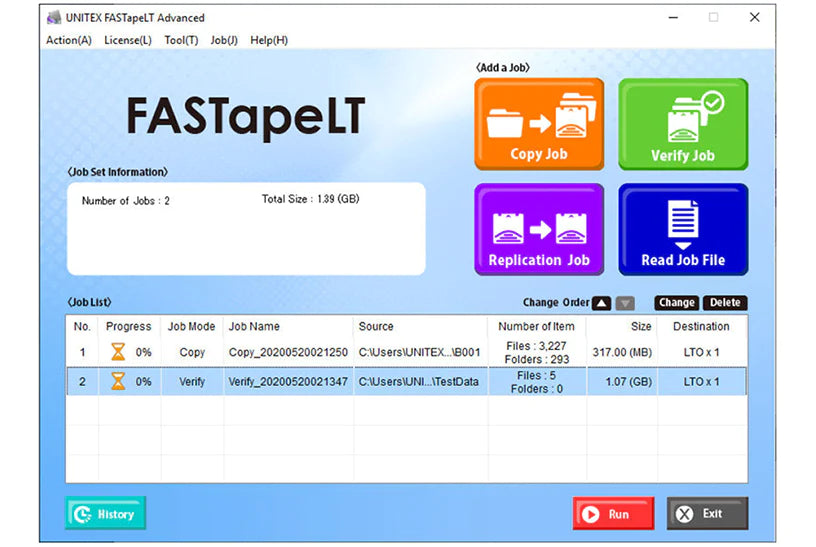This screenshot has height=547, width=816.
Task: Open the Read Job File tile
Action: click(x=683, y=229)
